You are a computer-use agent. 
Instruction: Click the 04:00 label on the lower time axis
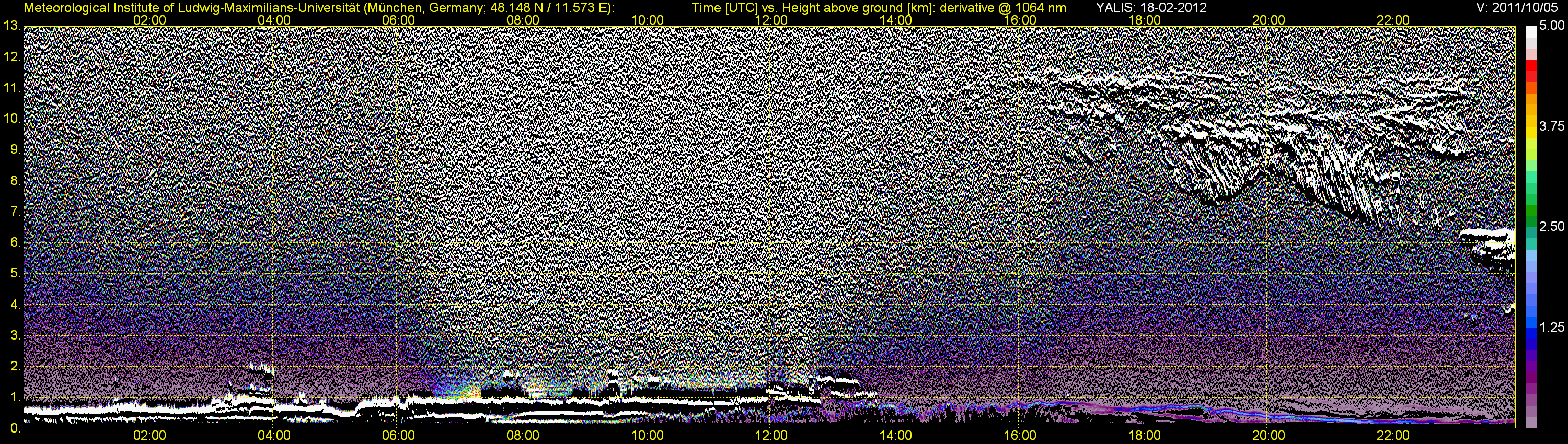click(x=274, y=436)
